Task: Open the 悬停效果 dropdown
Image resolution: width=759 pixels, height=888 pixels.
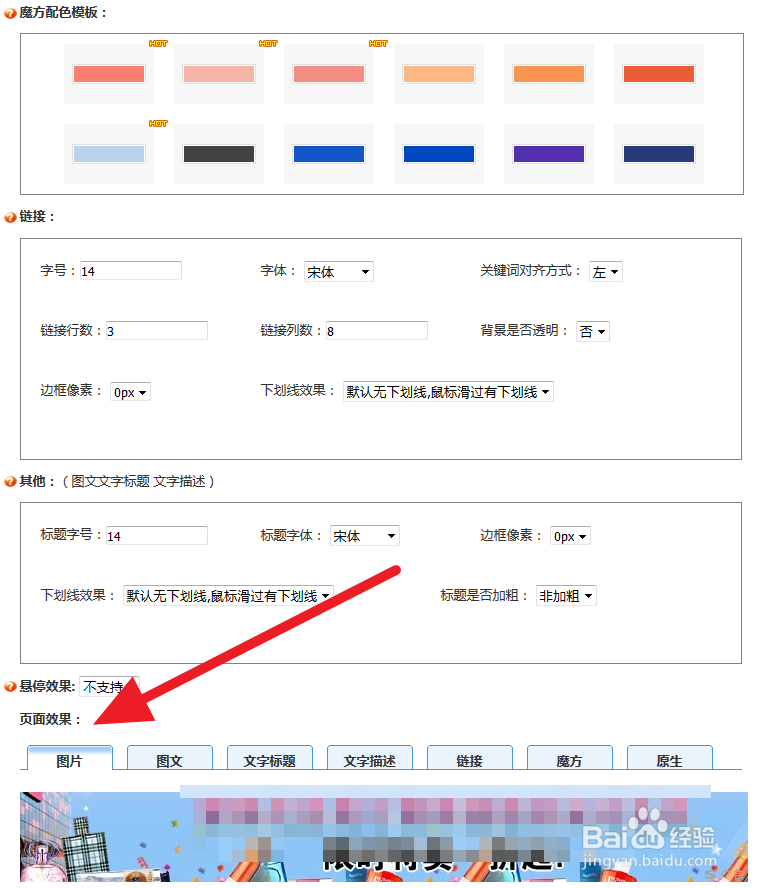Action: (x=109, y=687)
